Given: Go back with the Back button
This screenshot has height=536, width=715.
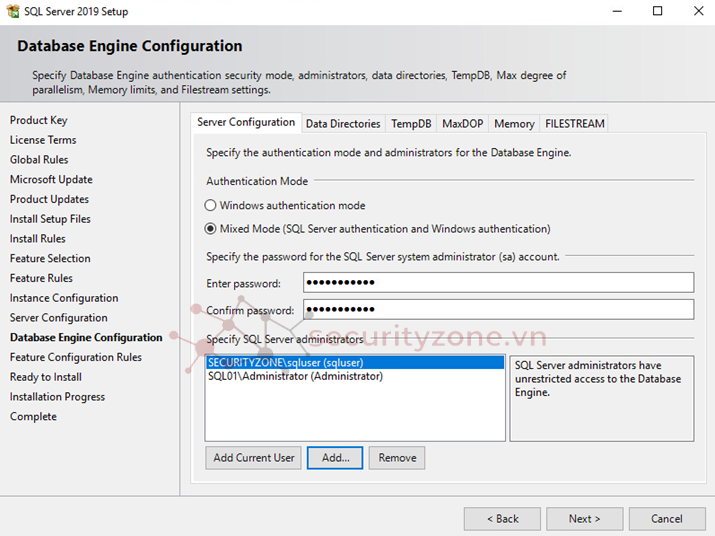Looking at the screenshot, I should point(502,519).
